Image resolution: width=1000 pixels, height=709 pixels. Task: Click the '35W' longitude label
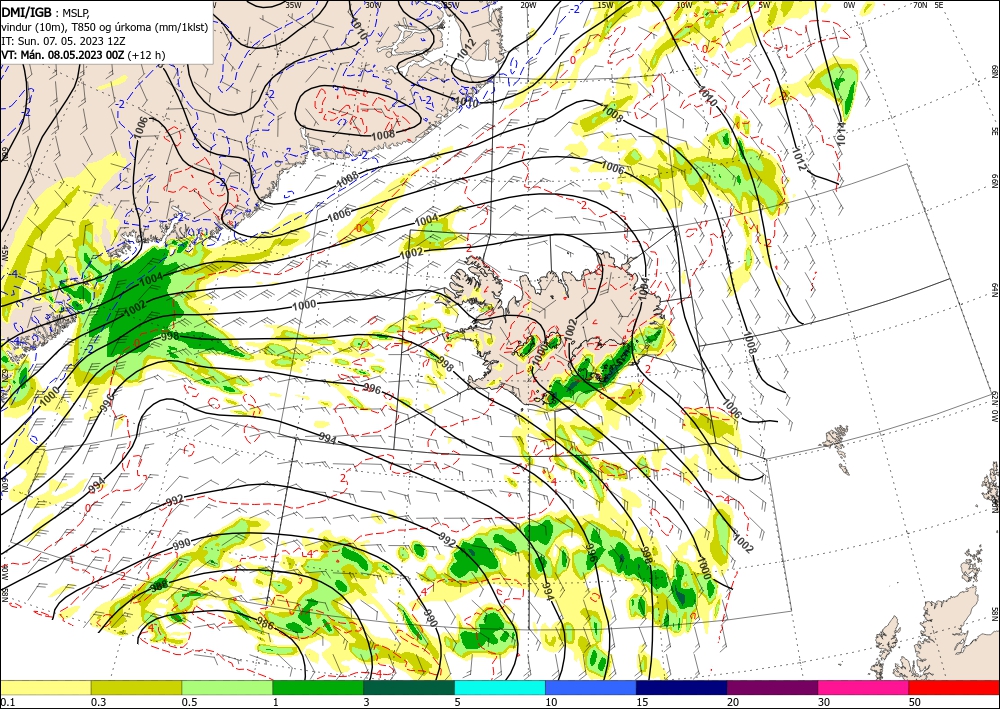point(293,4)
